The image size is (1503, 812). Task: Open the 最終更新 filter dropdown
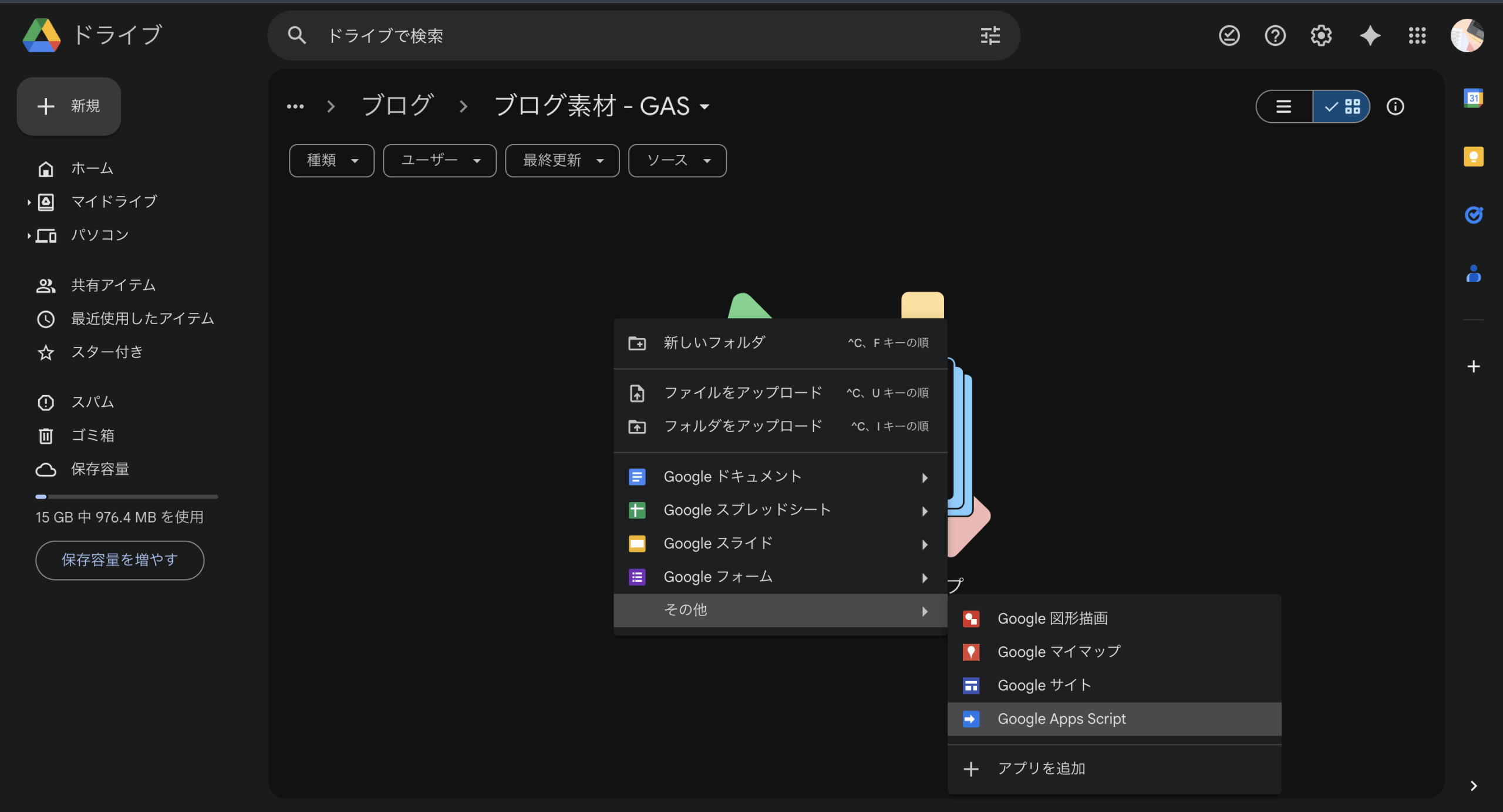tap(562, 160)
